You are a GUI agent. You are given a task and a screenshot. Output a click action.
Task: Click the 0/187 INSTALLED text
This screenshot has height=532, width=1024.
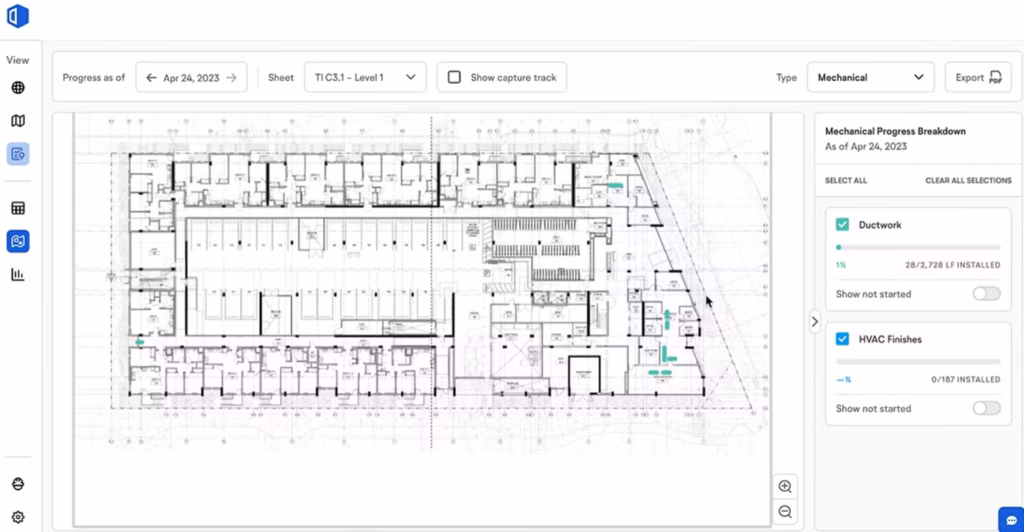coord(965,379)
